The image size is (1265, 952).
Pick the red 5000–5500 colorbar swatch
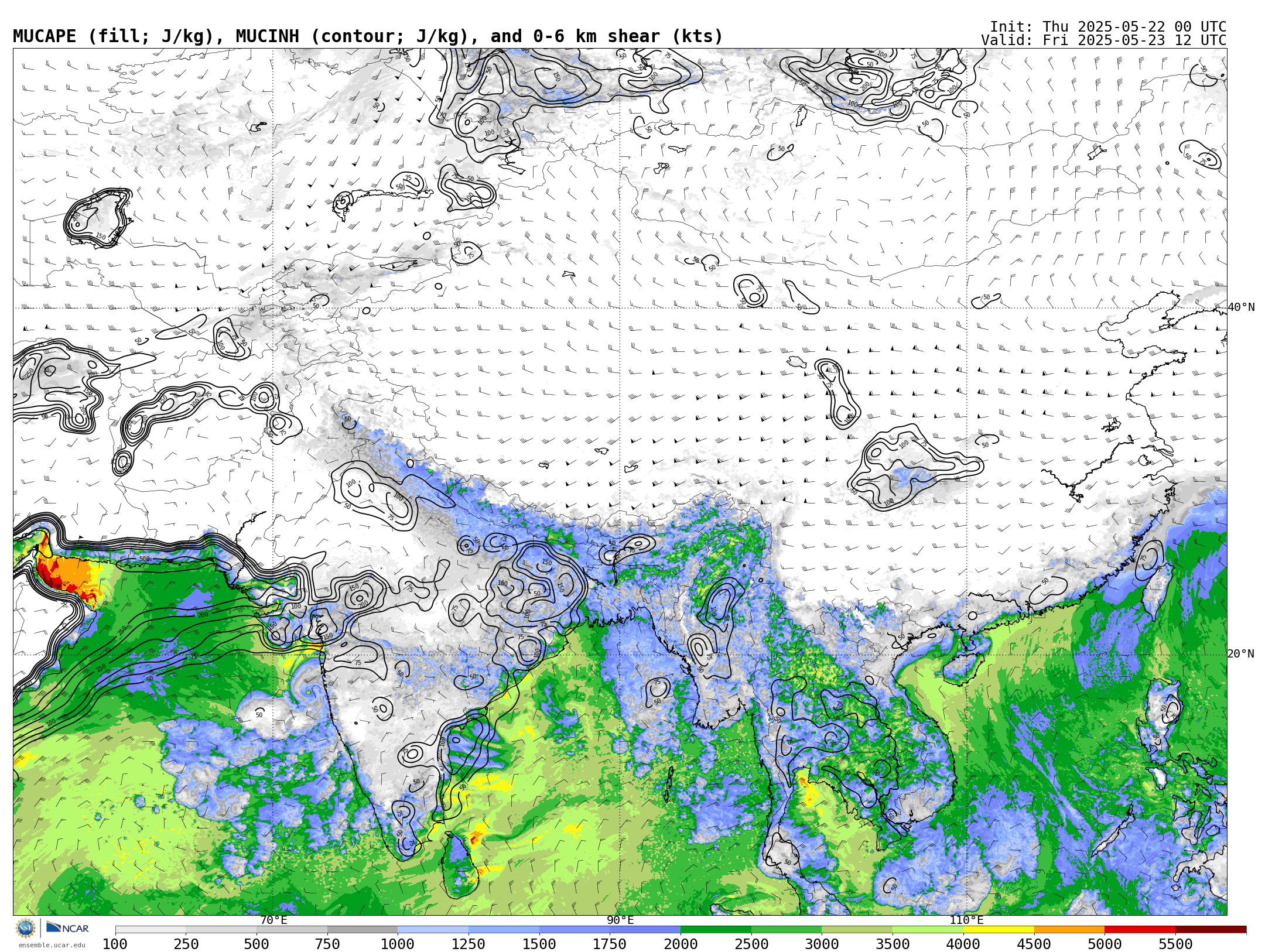click(x=1140, y=930)
